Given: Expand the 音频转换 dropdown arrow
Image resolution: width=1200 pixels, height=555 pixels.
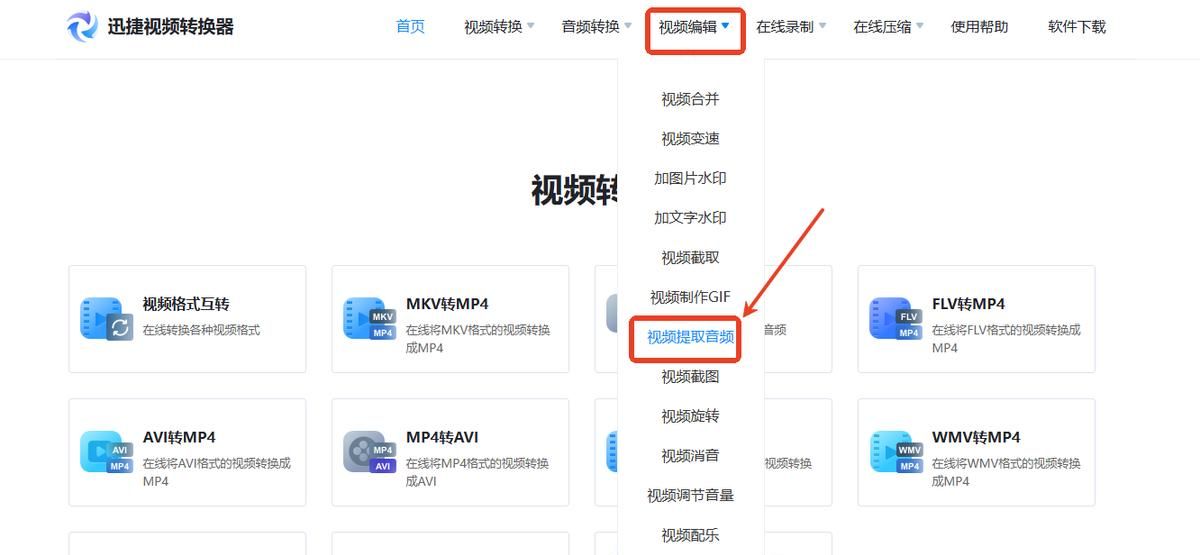Looking at the screenshot, I should click(628, 26).
